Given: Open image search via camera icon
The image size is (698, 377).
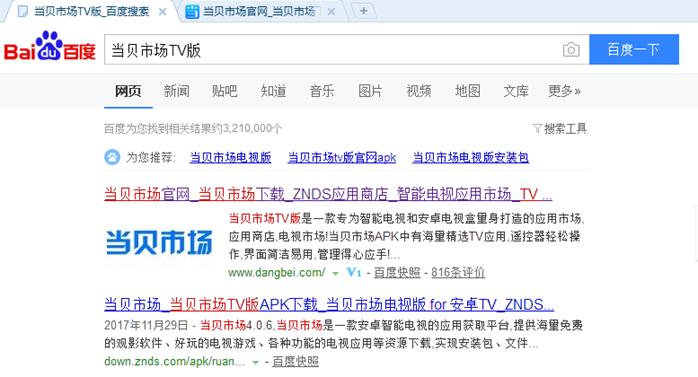Looking at the screenshot, I should point(571,50).
